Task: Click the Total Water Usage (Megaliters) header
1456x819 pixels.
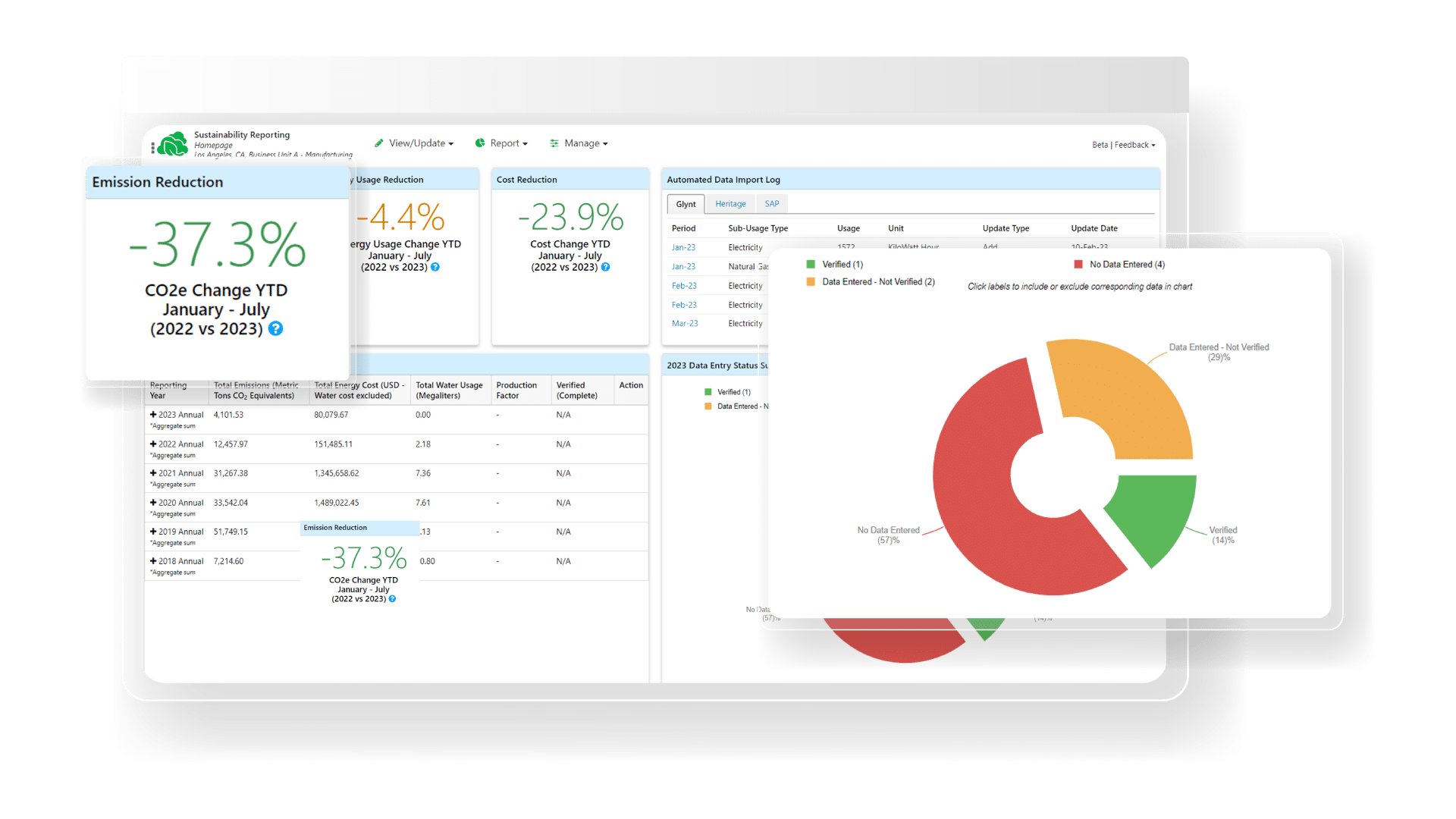Action: (x=449, y=391)
